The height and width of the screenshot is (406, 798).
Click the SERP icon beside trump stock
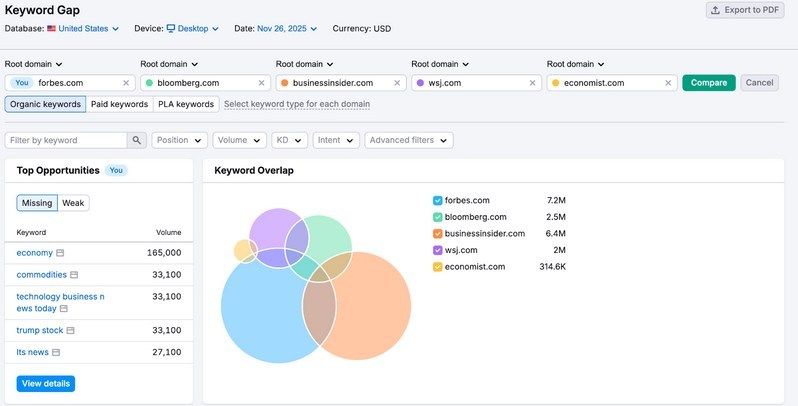[x=70, y=331]
